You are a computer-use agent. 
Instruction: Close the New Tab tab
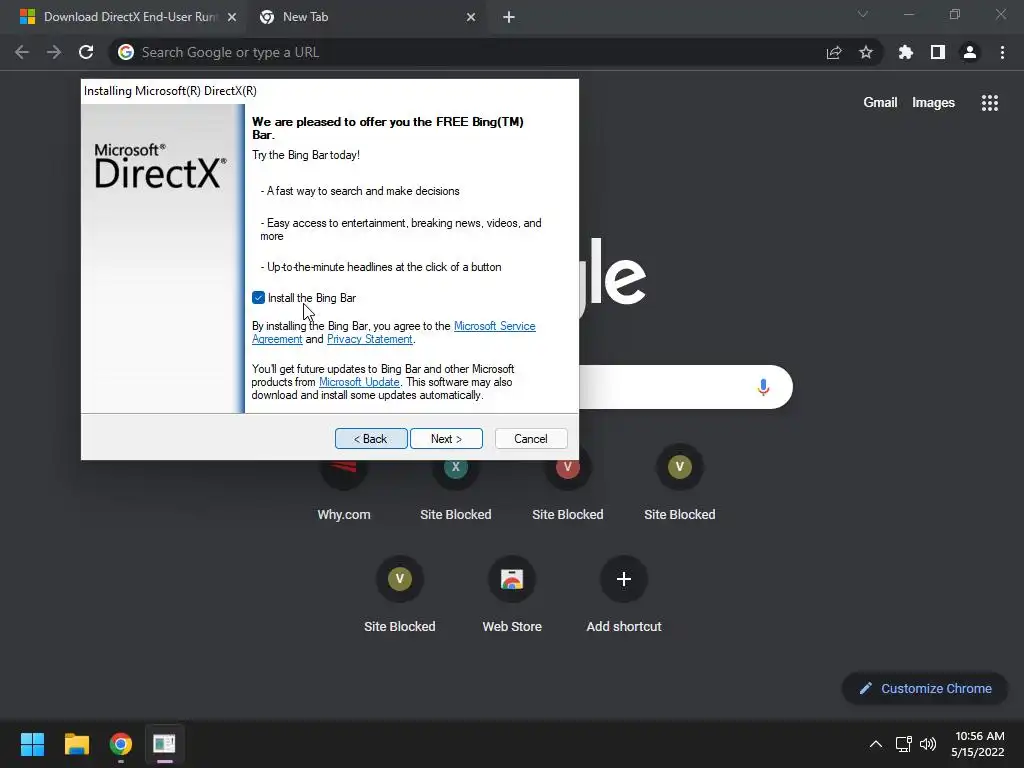click(471, 17)
